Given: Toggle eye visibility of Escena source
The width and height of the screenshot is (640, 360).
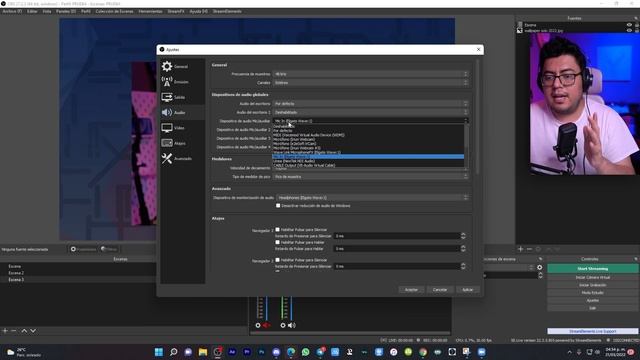Looking at the screenshot, I should point(629,25).
